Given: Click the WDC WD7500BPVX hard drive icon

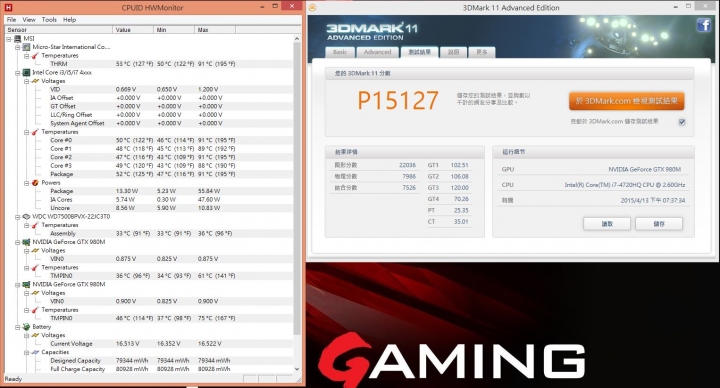Looking at the screenshot, I should [x=26, y=216].
